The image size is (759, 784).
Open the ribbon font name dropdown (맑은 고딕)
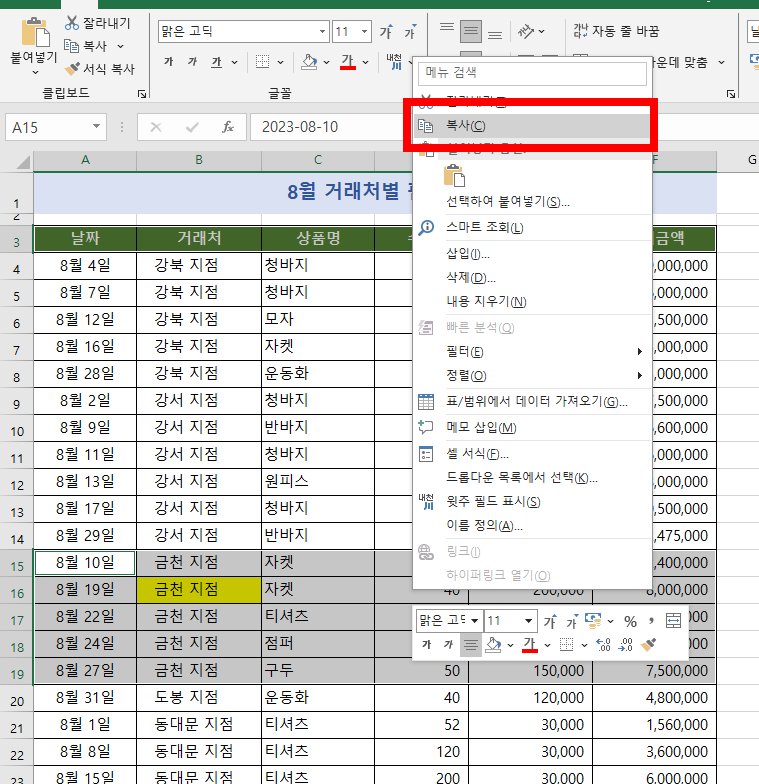click(322, 32)
